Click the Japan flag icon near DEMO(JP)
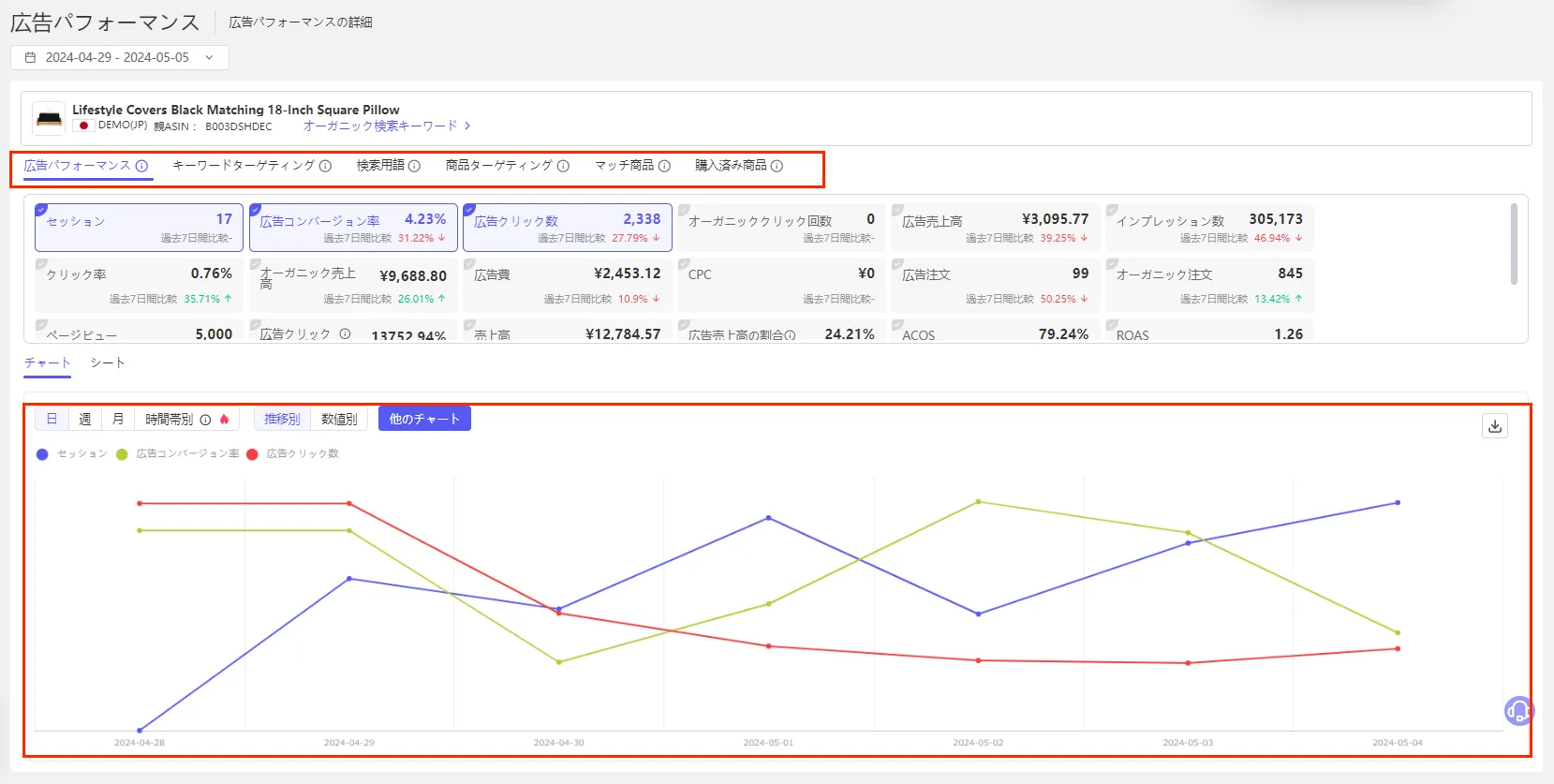1554x784 pixels. click(83, 126)
